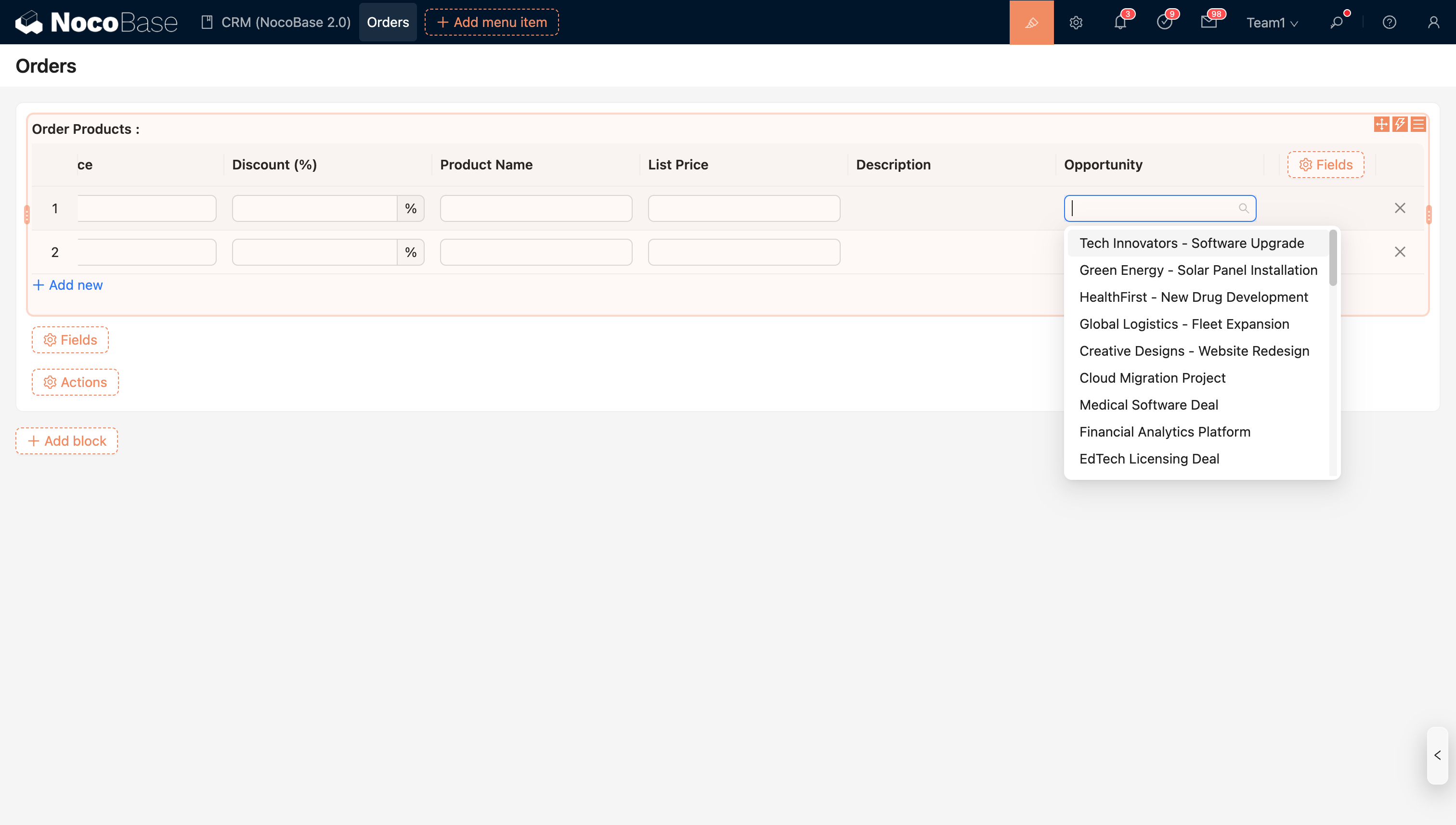Choose Cloud Migration Project from list

1152,378
